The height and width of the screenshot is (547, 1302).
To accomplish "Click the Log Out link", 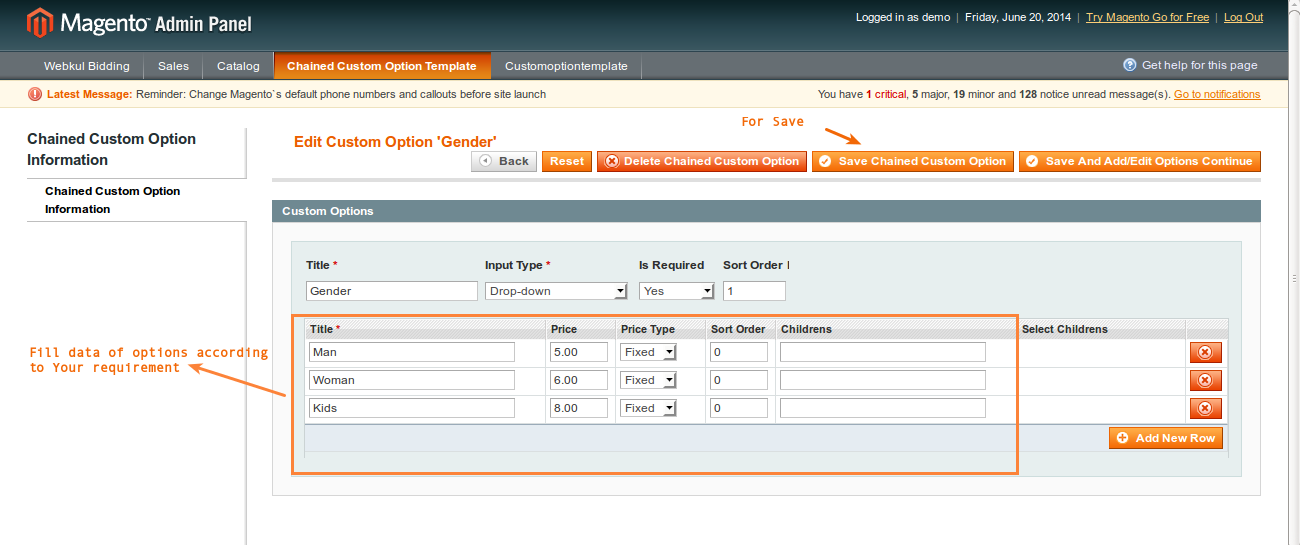I will click(1243, 17).
